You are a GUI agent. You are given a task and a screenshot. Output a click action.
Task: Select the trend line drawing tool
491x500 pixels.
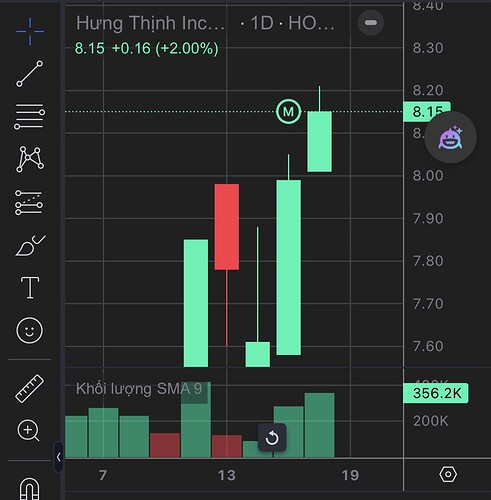(30, 74)
